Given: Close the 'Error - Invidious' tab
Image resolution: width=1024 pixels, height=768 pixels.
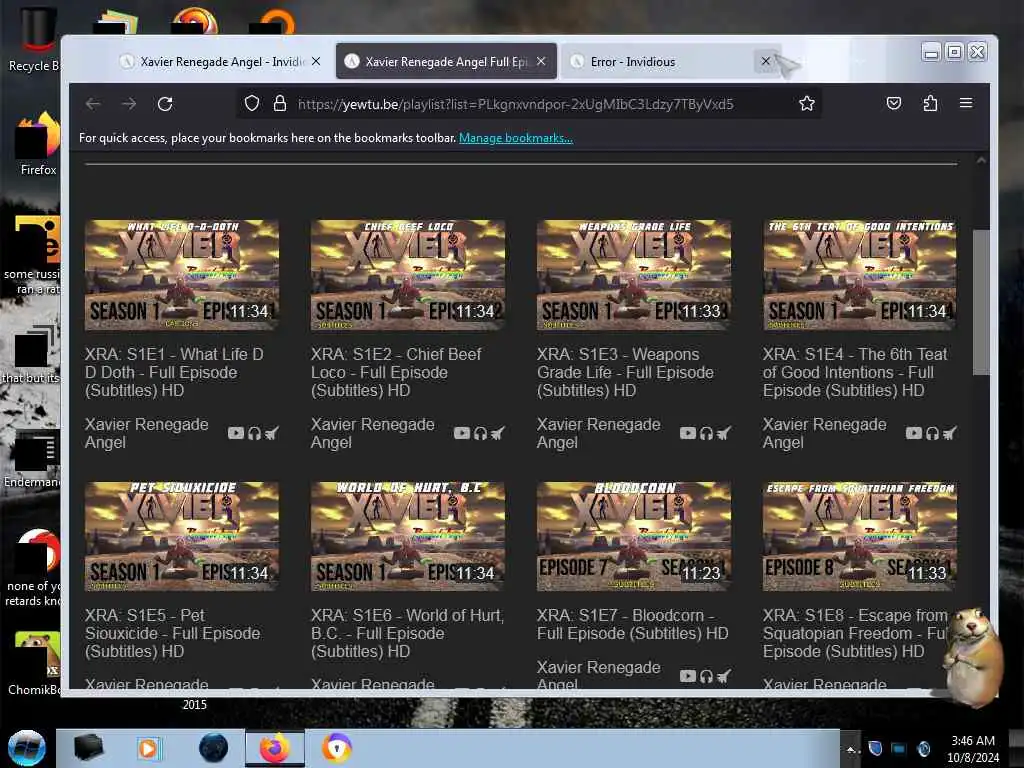Looking at the screenshot, I should click(x=765, y=61).
